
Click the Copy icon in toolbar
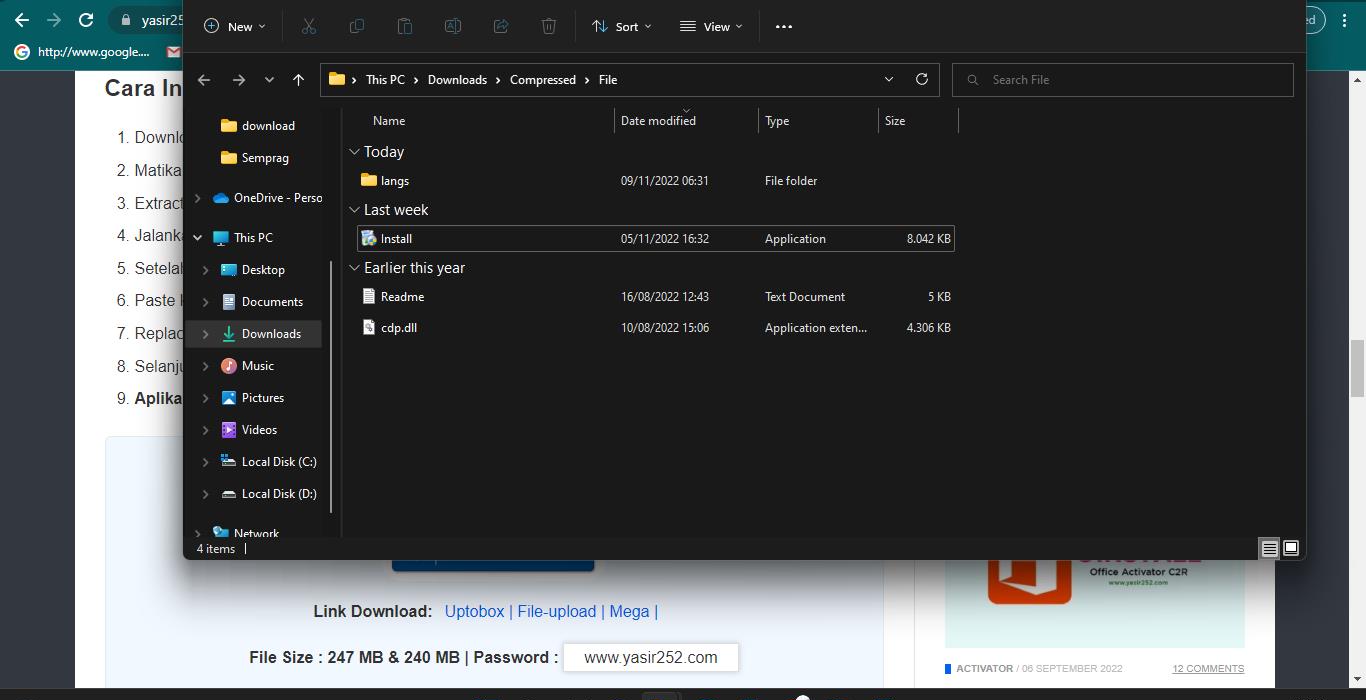coord(356,27)
